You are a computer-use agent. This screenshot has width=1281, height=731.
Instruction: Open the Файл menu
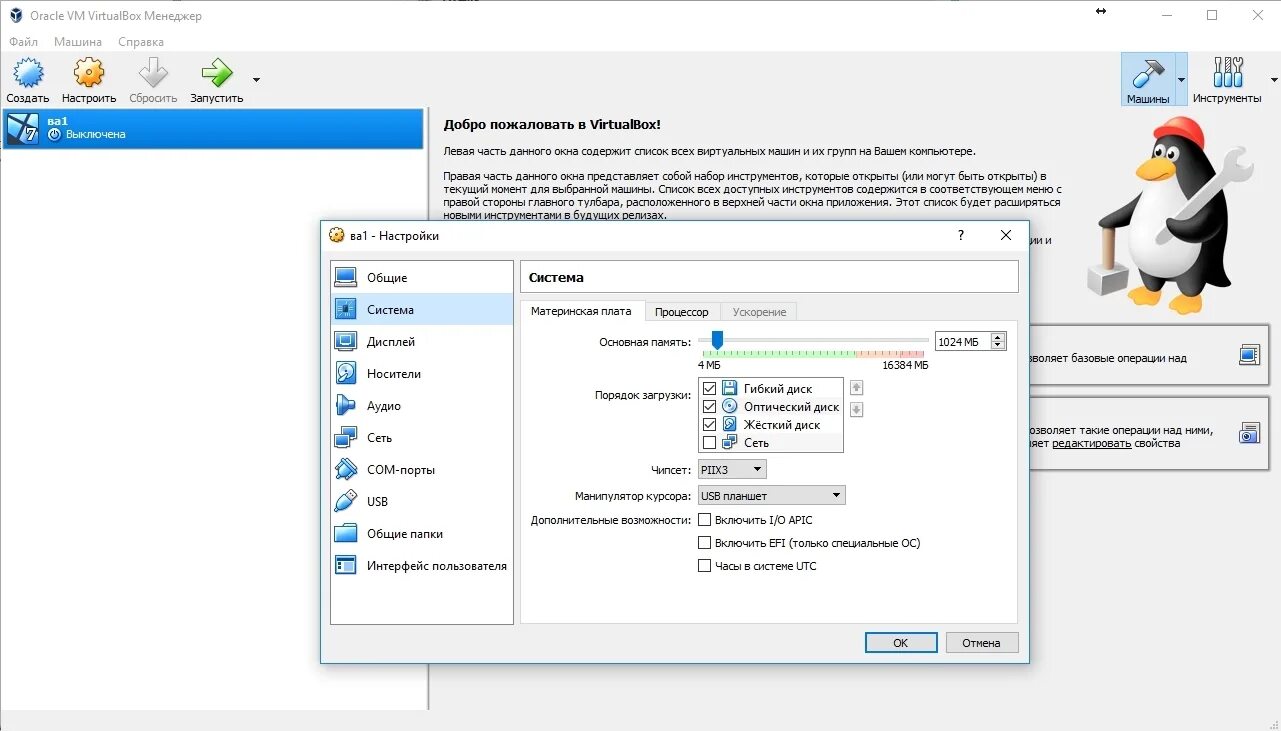(x=23, y=42)
